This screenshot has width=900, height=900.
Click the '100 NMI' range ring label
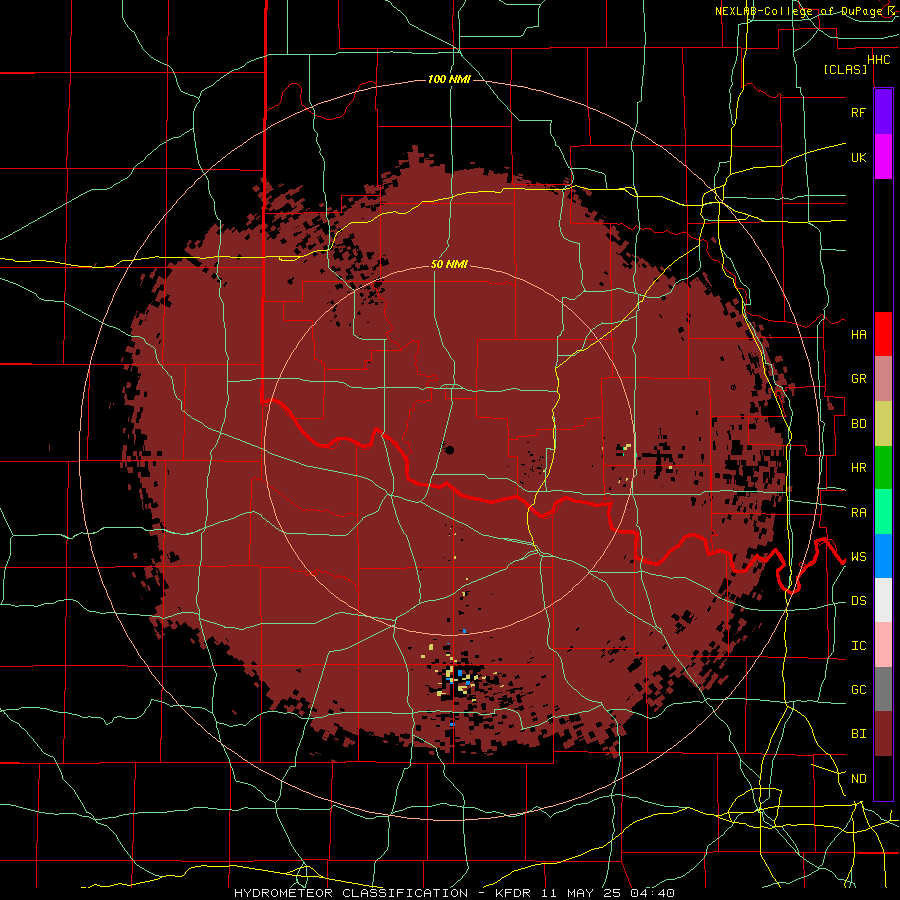pyautogui.click(x=449, y=79)
